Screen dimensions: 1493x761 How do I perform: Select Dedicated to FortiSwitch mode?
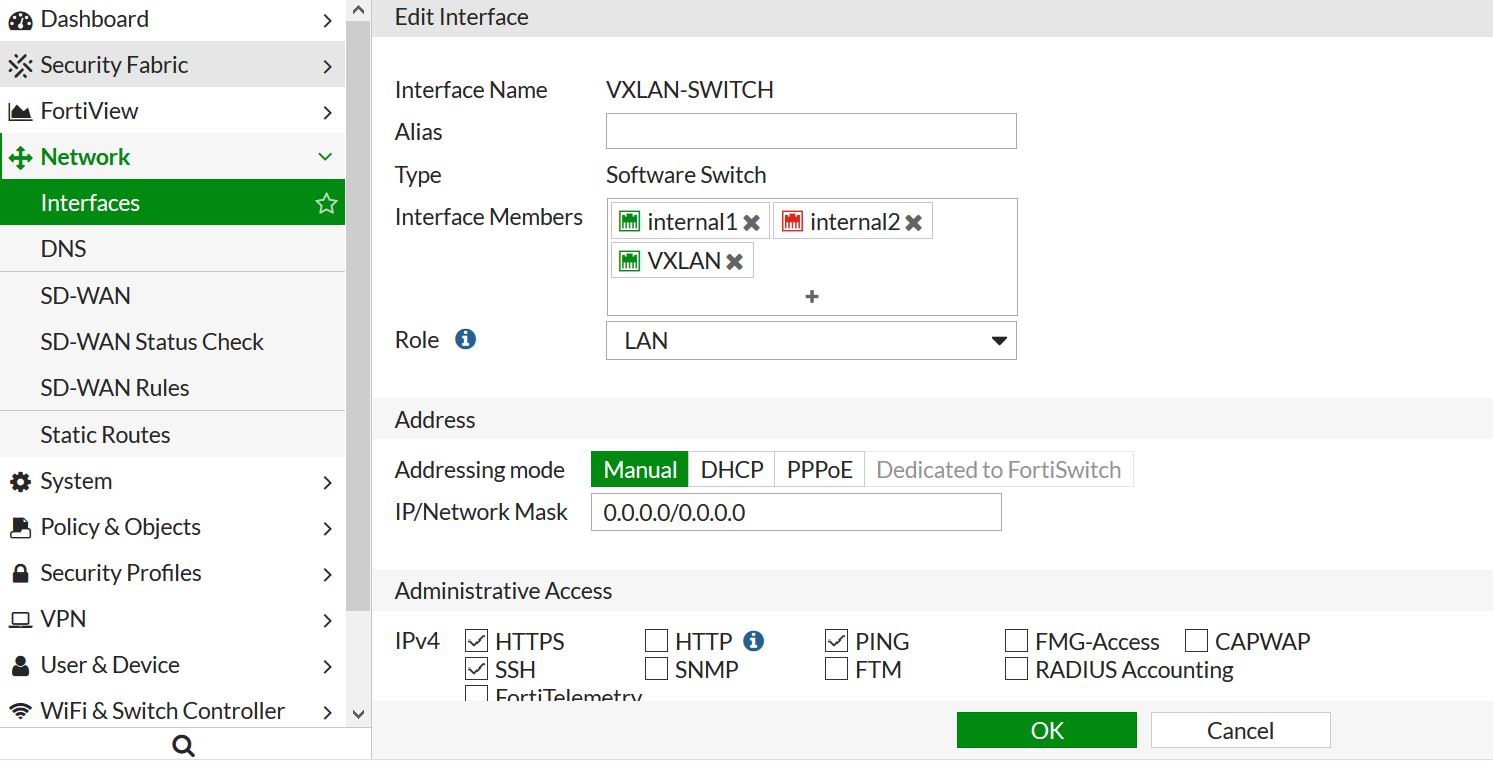pyautogui.click(x=999, y=469)
